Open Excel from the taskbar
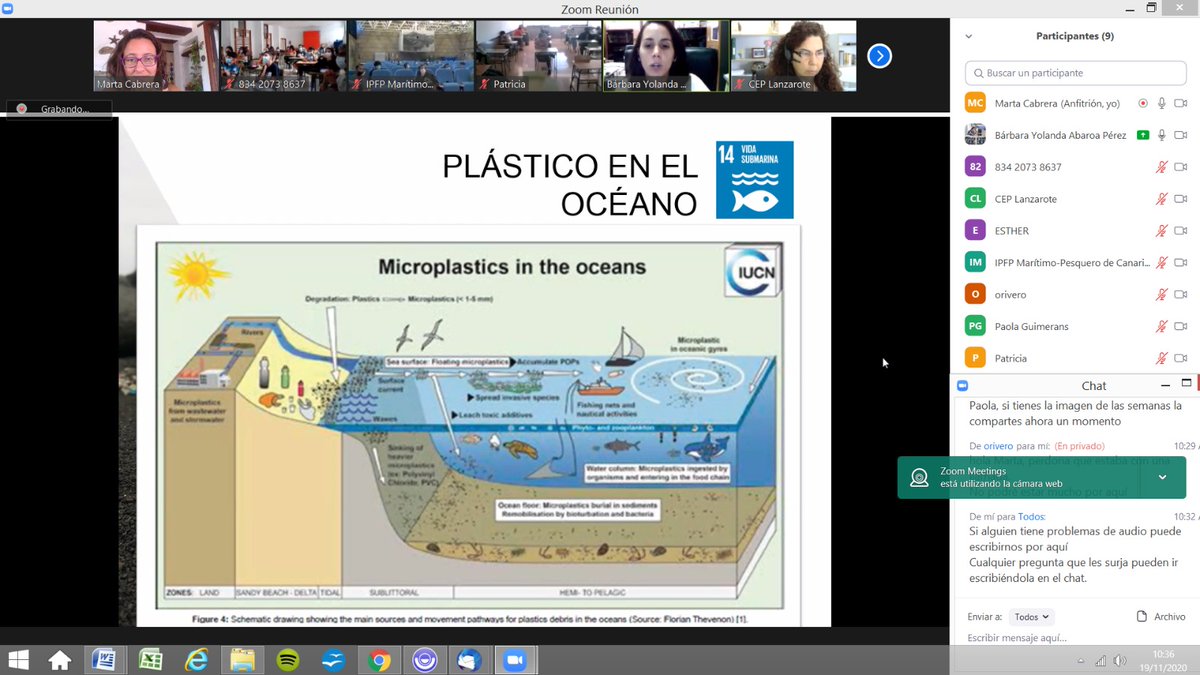Screen dimensions: 1200x675 [150, 660]
